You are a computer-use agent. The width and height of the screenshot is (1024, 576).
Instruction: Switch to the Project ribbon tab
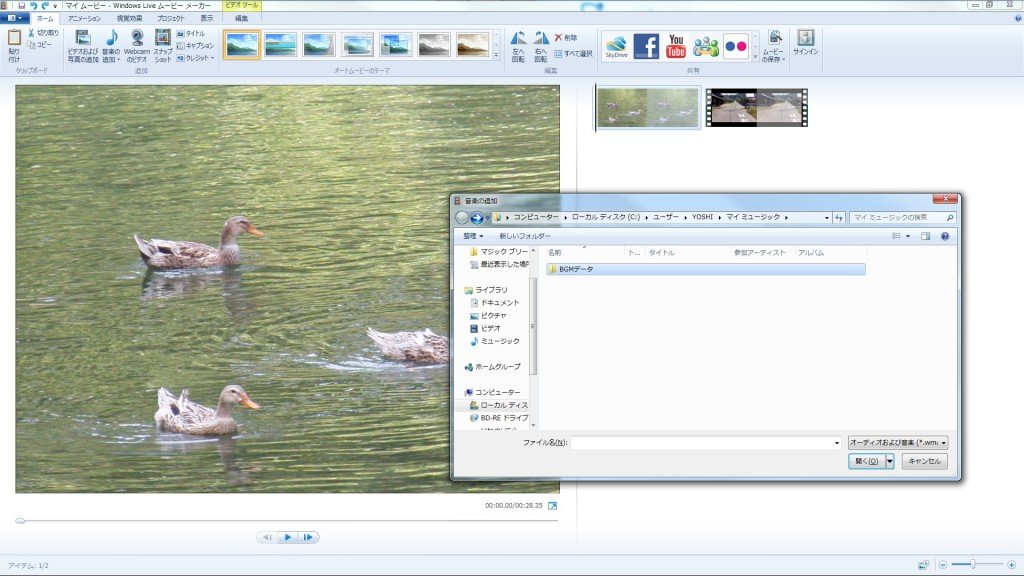point(170,18)
